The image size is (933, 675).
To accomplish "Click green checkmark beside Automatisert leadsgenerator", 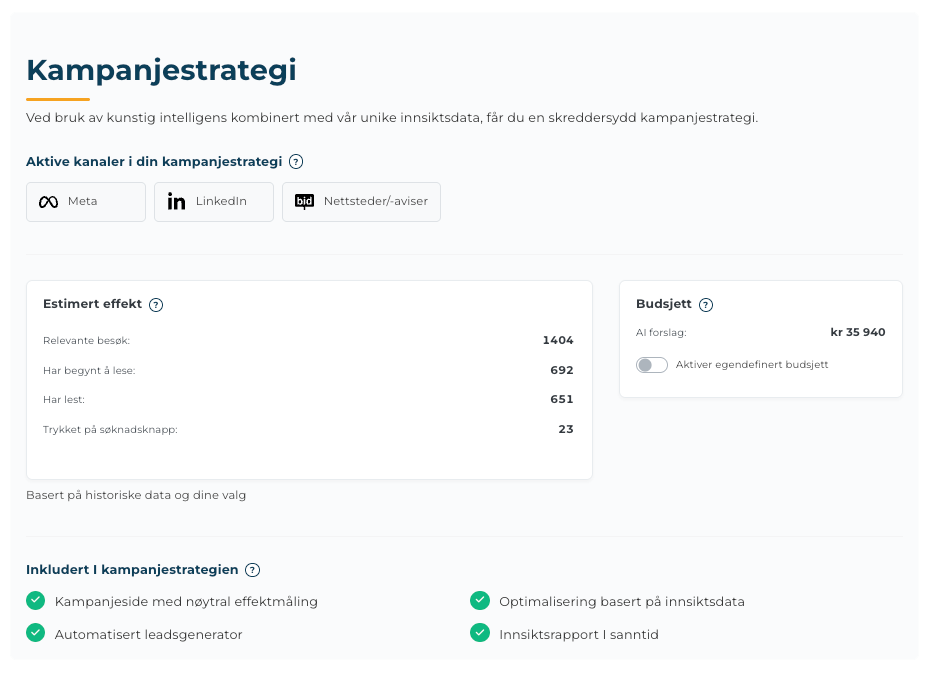I will [36, 633].
